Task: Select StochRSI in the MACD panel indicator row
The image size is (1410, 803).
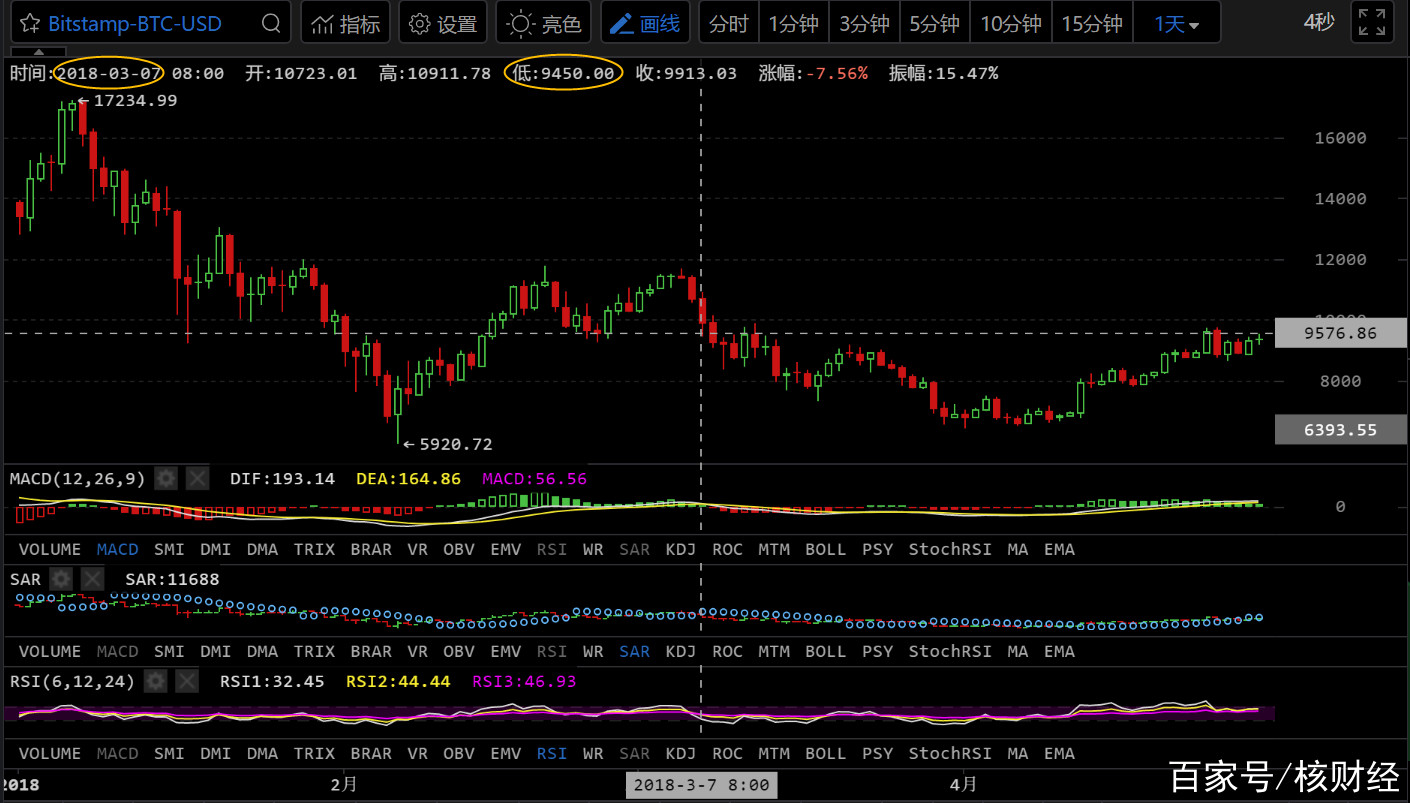Action: point(950,549)
